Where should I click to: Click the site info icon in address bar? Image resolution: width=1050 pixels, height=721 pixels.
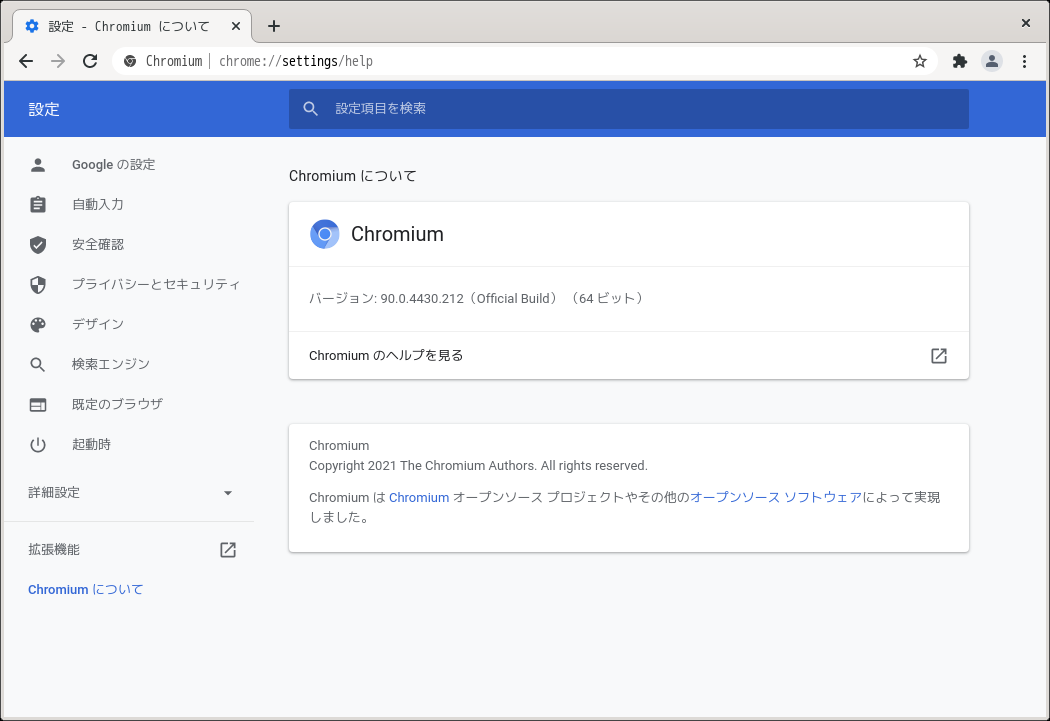130,61
